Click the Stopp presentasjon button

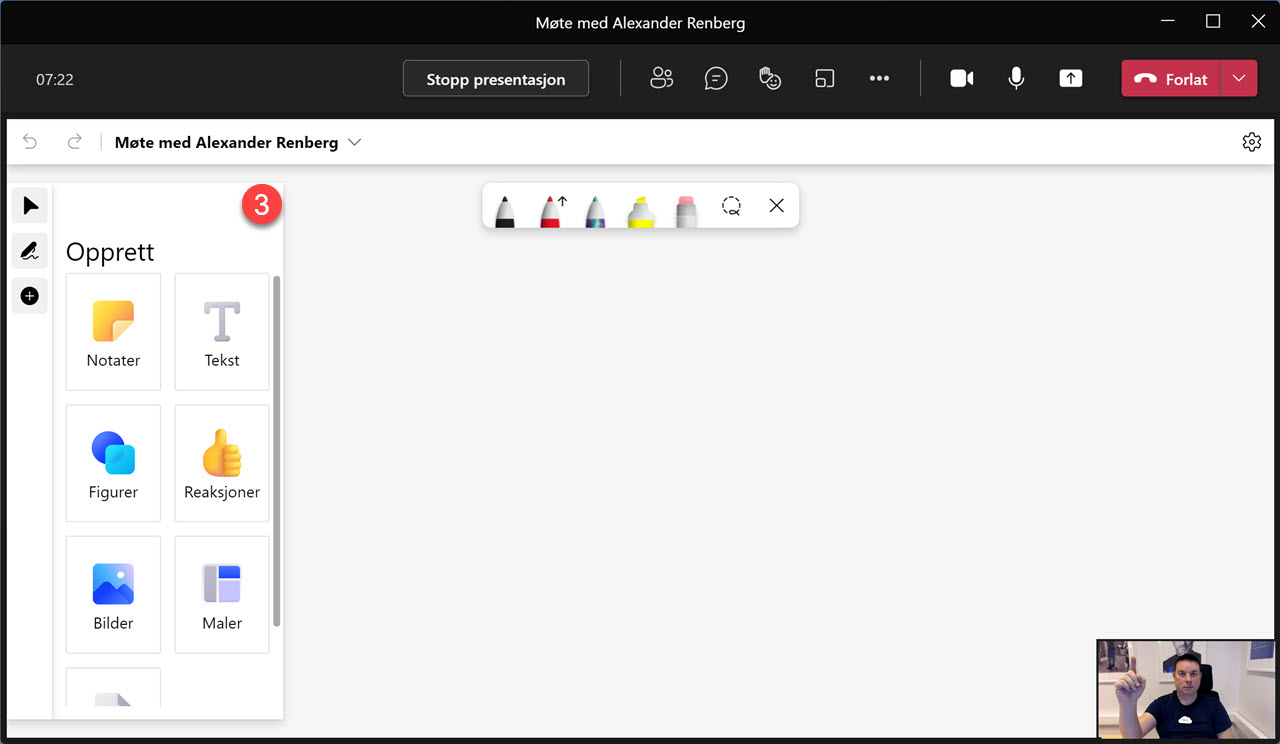tap(496, 79)
